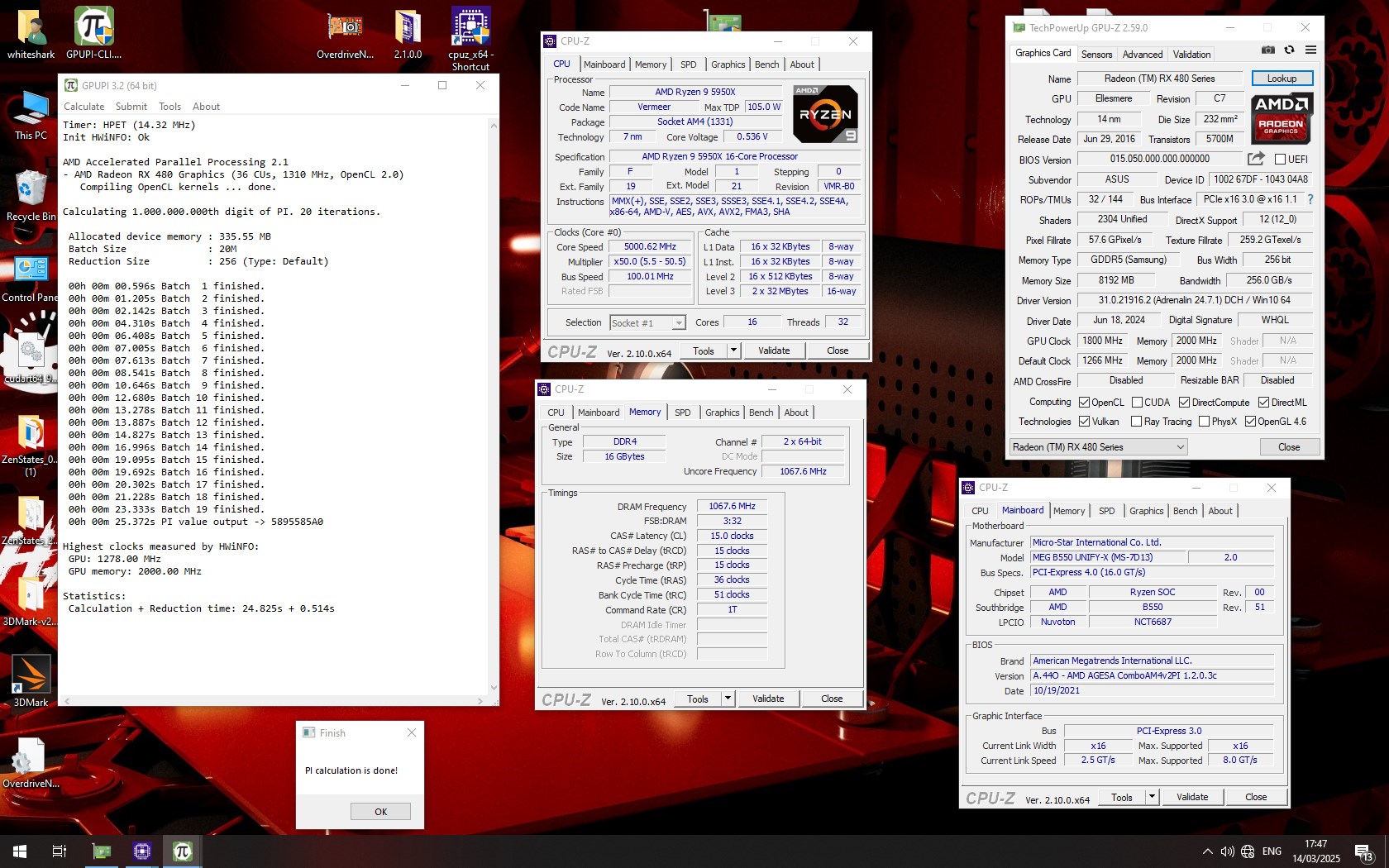Expand Tools arrow in CPU-Z CPU window
Viewport: 1389px width, 868px height.
733,351
